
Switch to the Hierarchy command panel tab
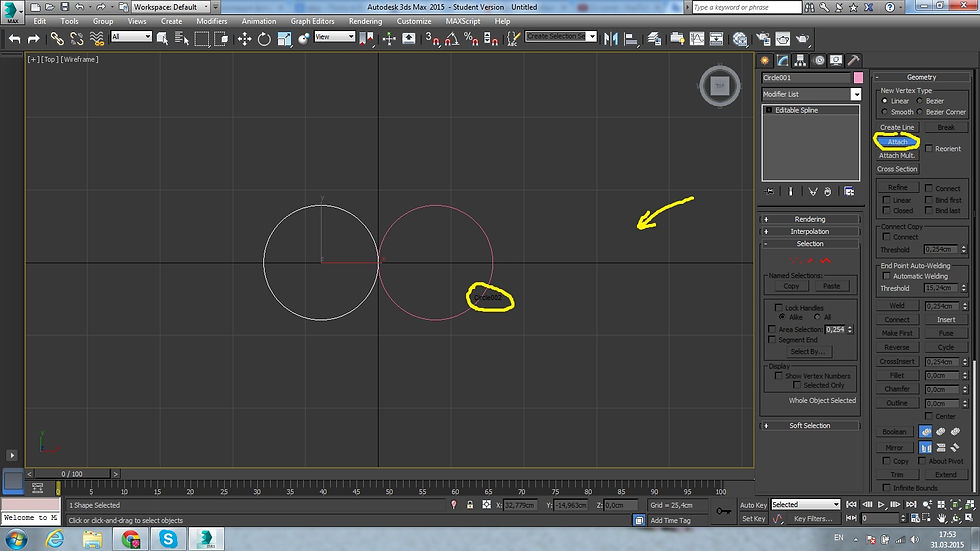800,61
